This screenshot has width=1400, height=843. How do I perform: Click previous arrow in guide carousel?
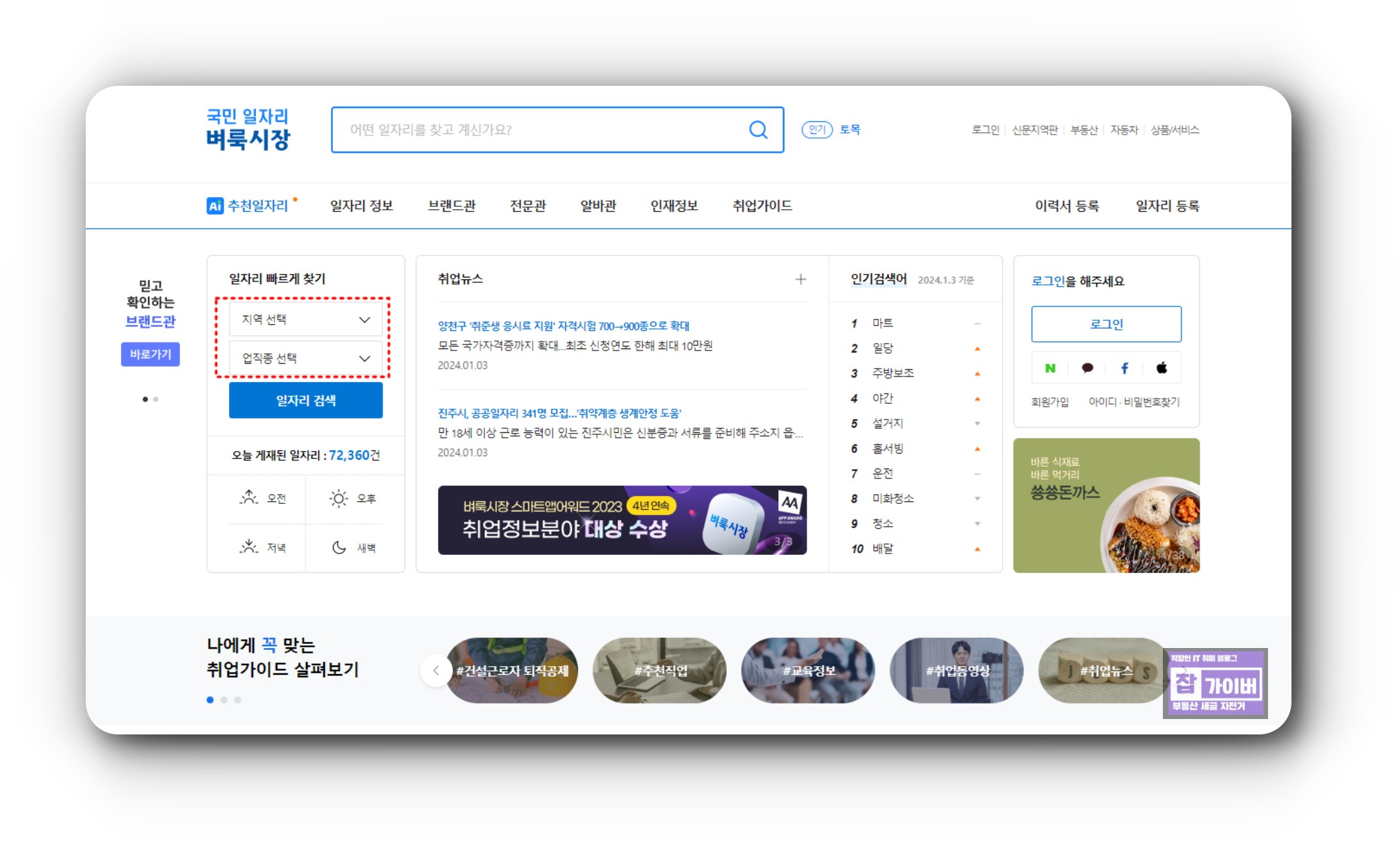coord(436,670)
